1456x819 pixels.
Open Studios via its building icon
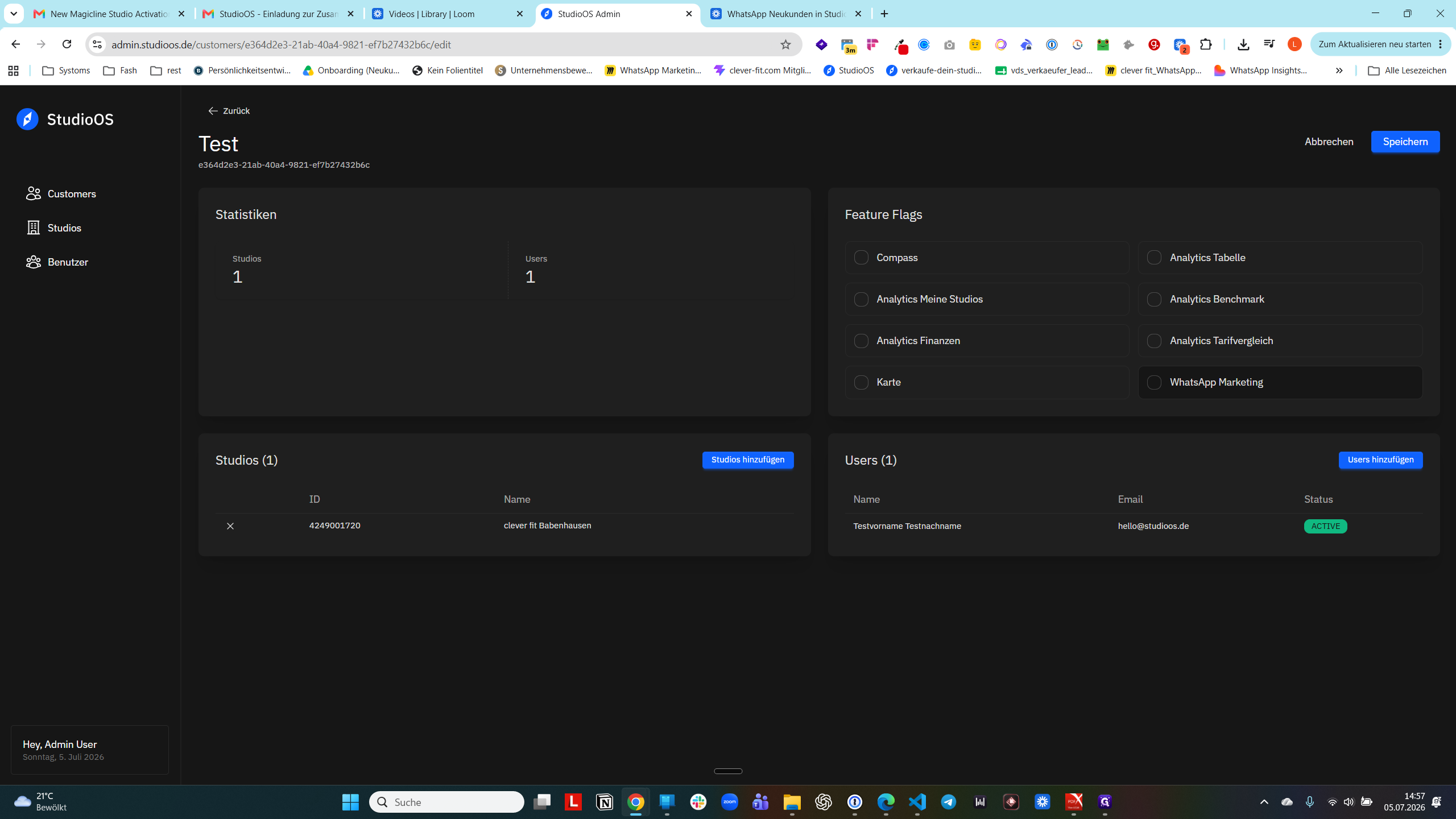point(34,227)
